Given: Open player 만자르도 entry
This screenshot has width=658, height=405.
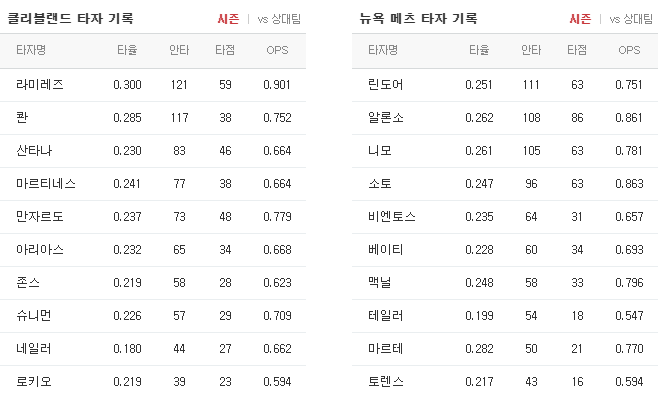Looking at the screenshot, I should tap(40, 217).
